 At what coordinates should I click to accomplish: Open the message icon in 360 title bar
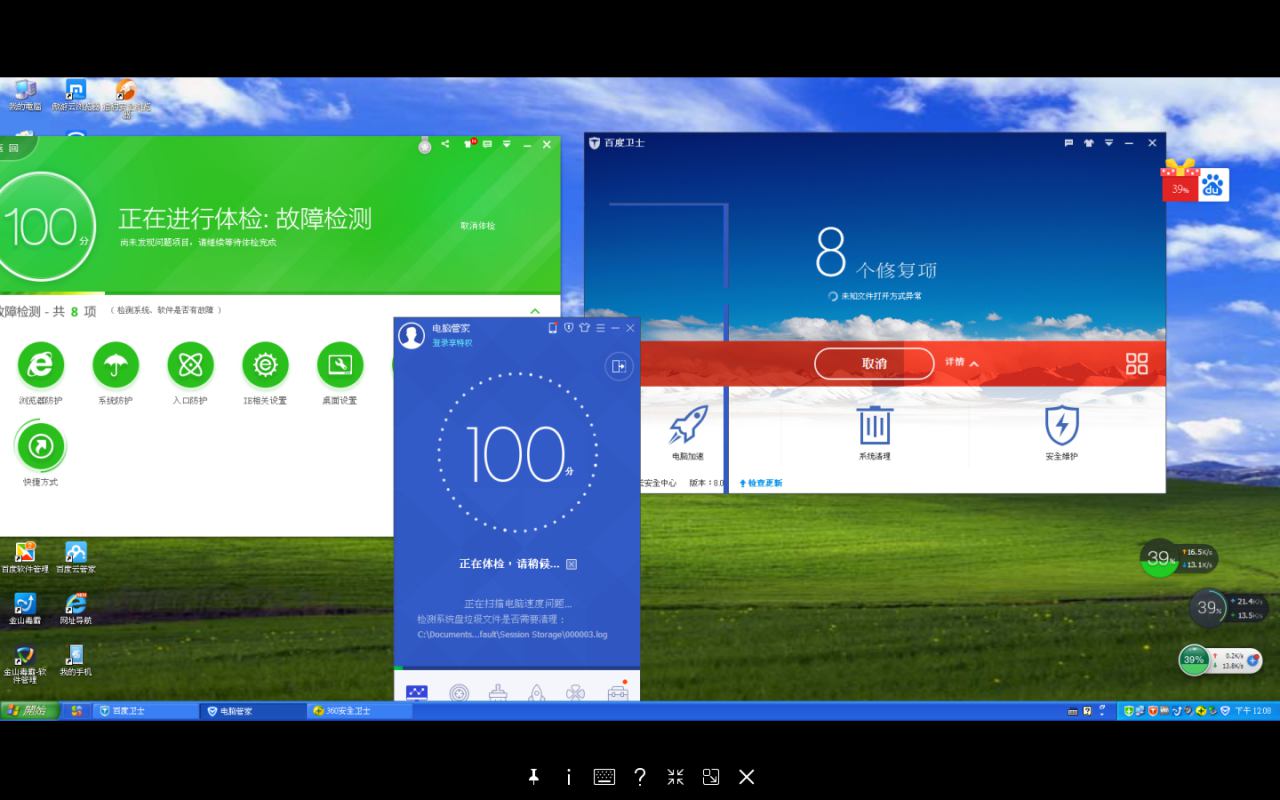(x=487, y=144)
